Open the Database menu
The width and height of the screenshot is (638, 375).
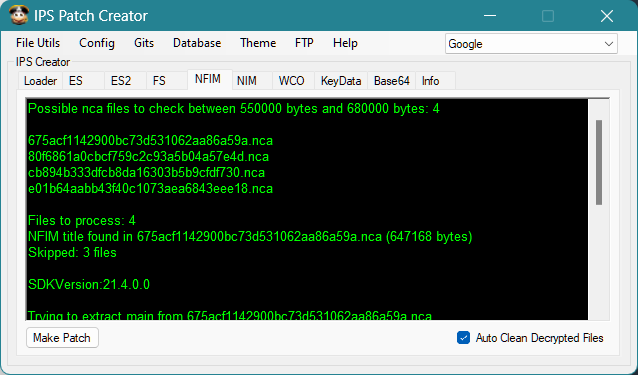(197, 43)
